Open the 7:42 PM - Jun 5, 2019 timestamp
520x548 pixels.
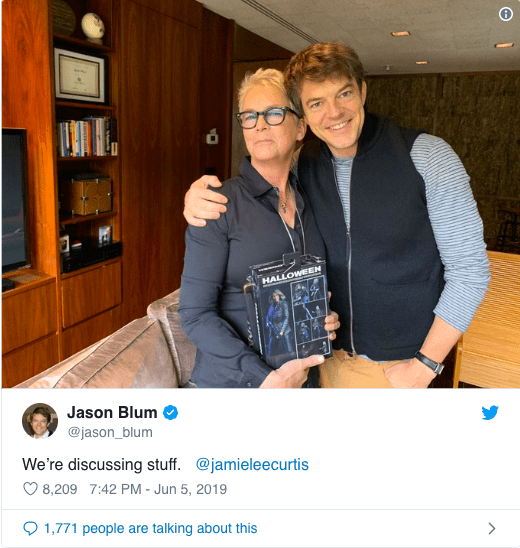click(x=158, y=489)
